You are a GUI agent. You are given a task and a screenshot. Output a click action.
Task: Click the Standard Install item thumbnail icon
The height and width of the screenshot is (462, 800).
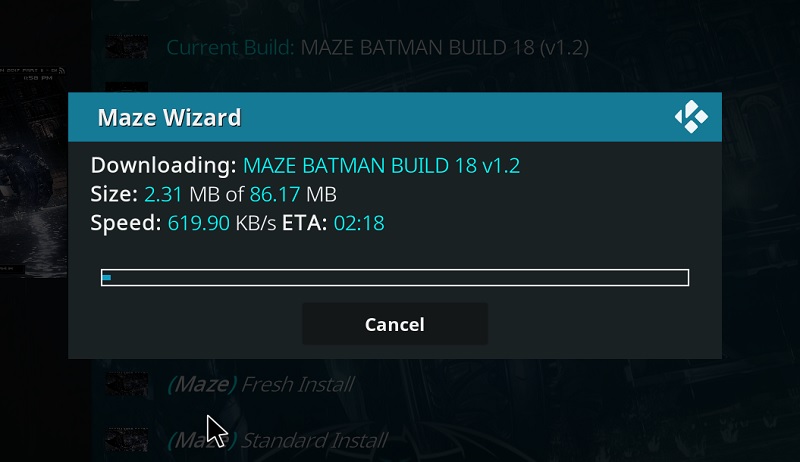pyautogui.click(x=127, y=440)
